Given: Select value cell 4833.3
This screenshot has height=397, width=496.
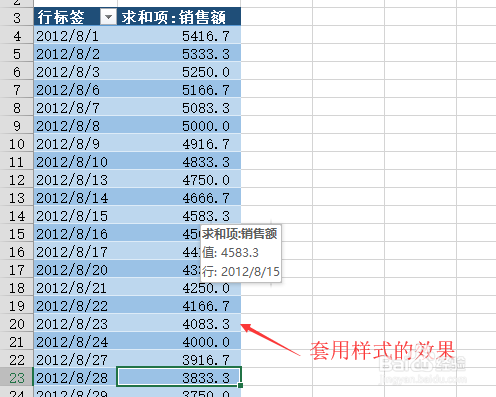Looking at the screenshot, I should (x=179, y=162).
